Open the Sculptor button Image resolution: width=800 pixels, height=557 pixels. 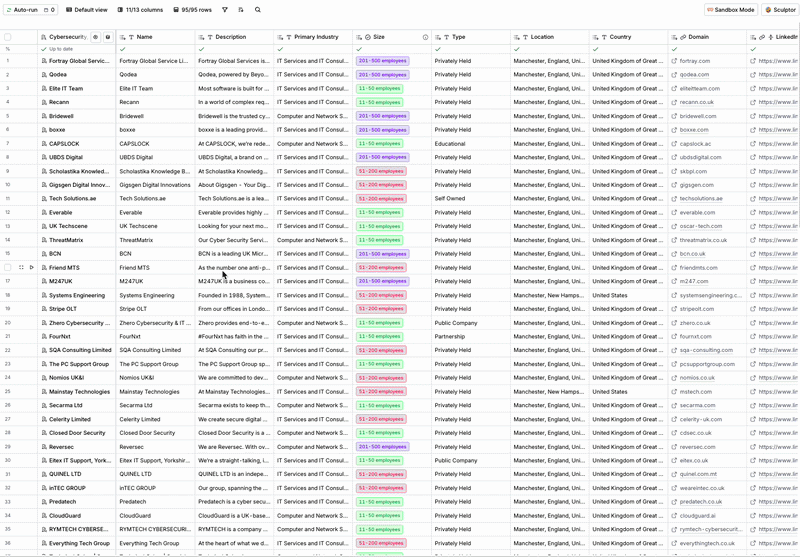tap(781, 10)
